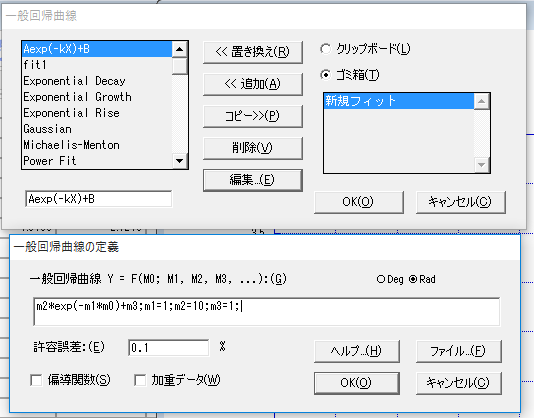Click scroll-up arrow in 新規フィット list

coord(482,102)
